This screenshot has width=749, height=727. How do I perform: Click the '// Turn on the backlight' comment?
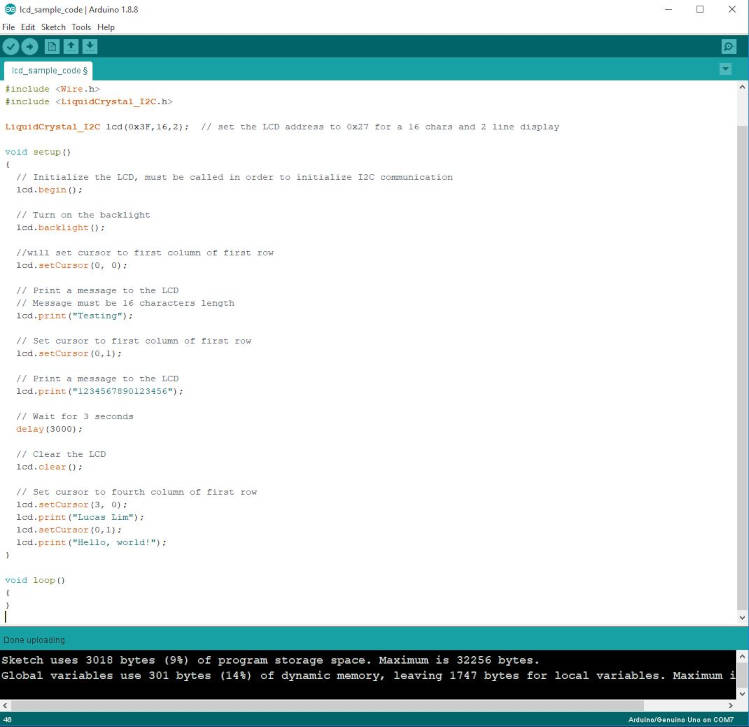pyautogui.click(x=83, y=215)
